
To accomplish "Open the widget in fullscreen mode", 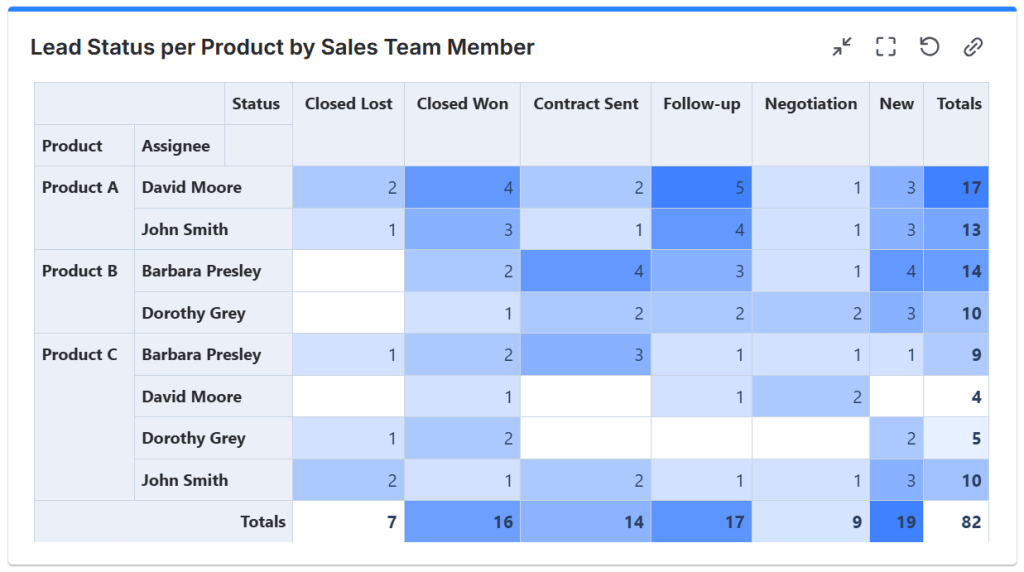I will tap(885, 47).
